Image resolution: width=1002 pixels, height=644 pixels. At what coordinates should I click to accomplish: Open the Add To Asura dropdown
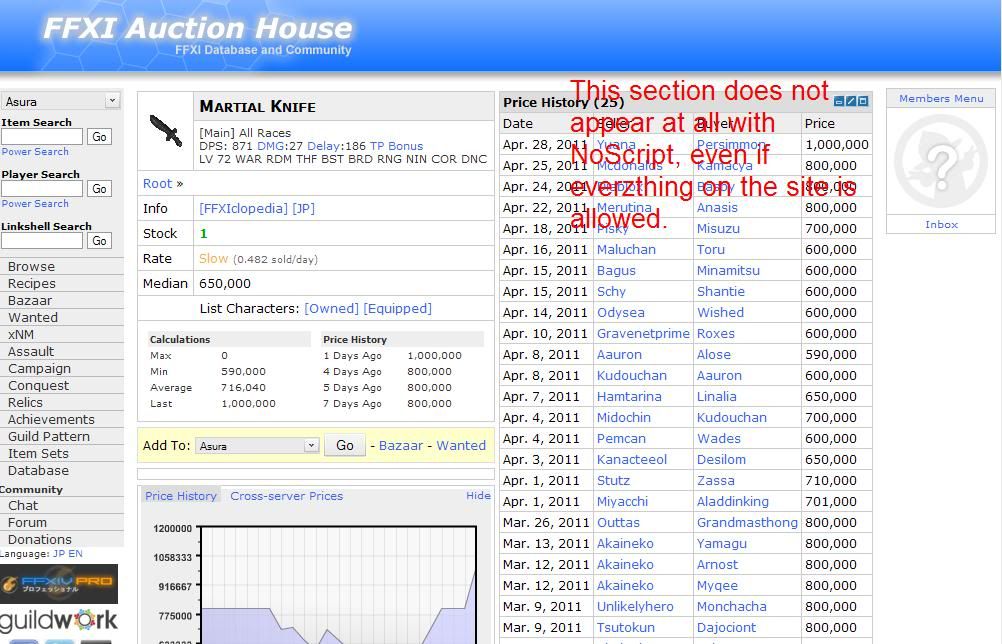tap(258, 445)
